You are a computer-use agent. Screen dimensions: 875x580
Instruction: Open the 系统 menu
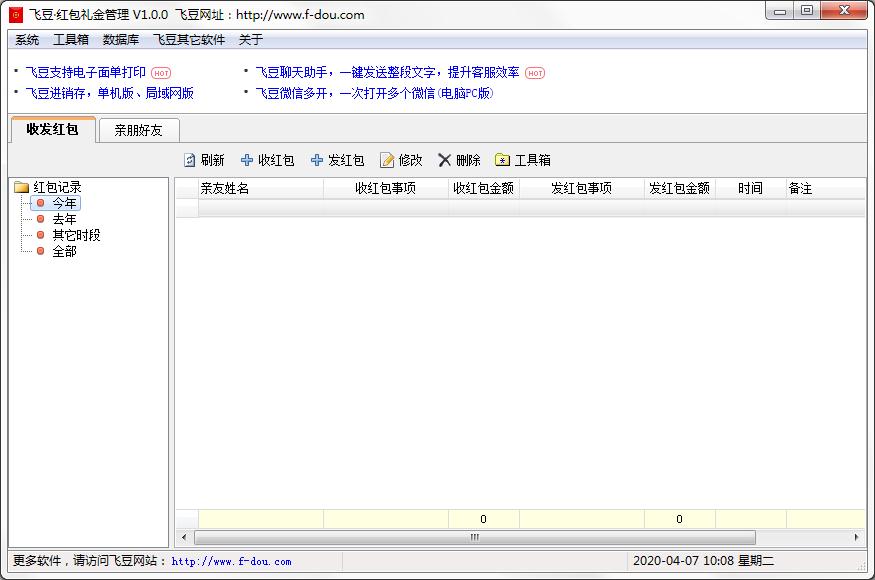[x=27, y=40]
